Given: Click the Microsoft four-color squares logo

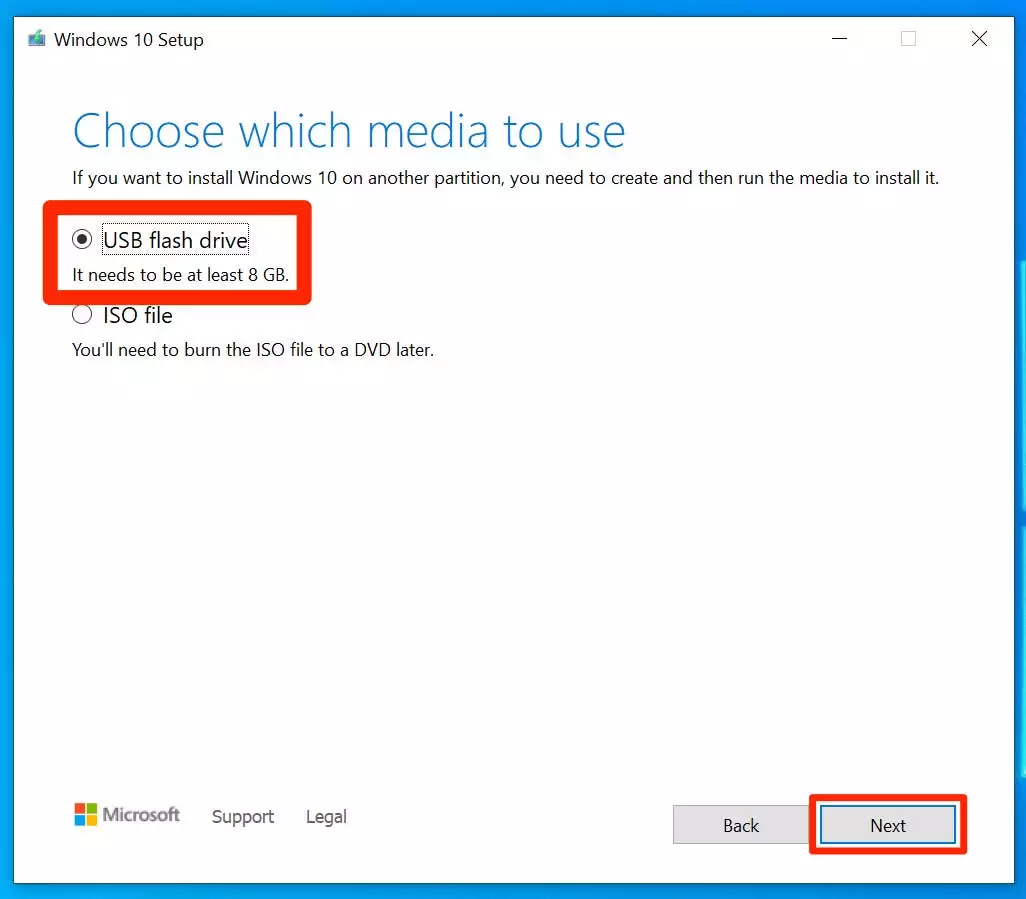Looking at the screenshot, I should tap(86, 815).
